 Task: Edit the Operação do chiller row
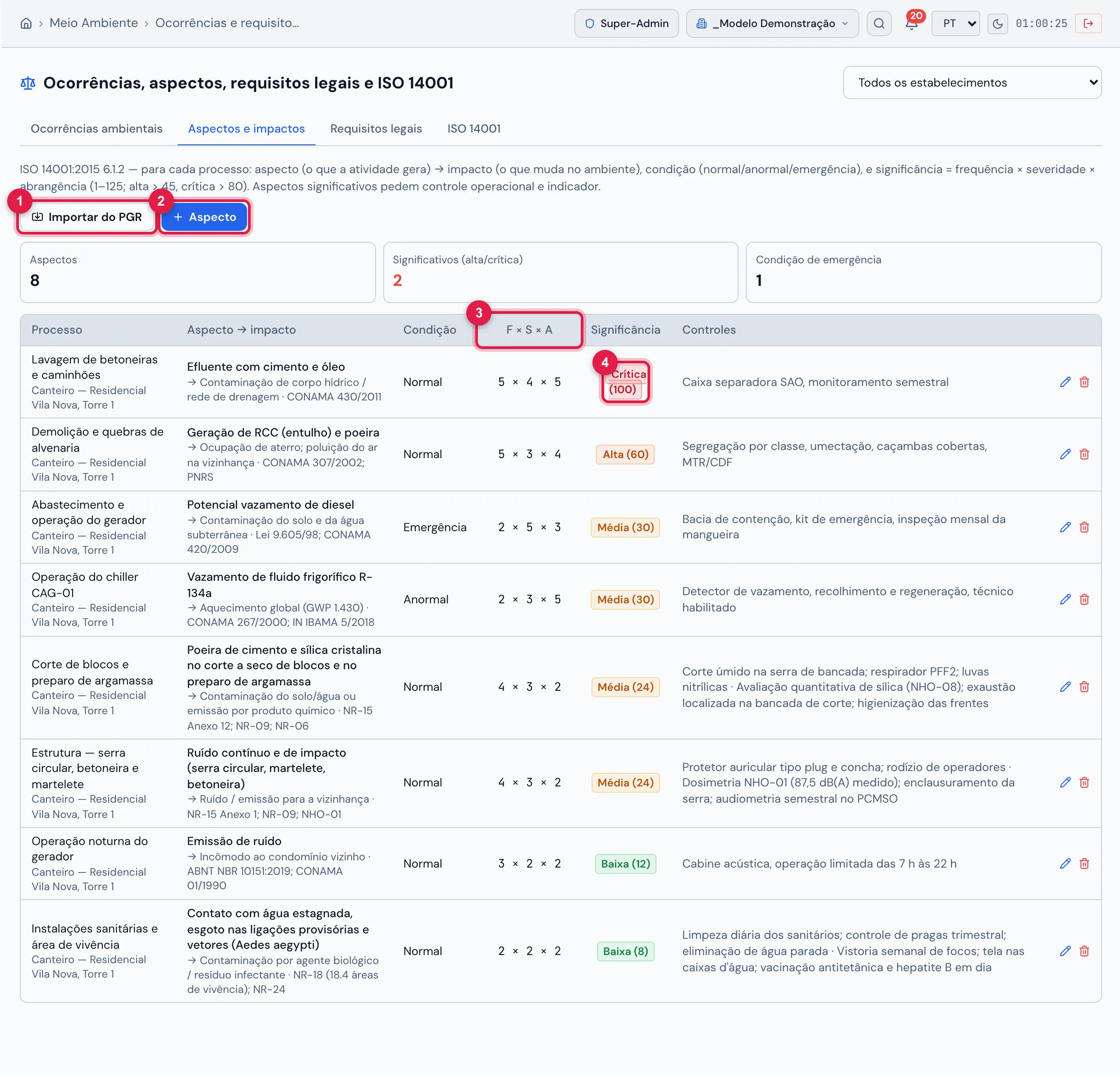1065,600
